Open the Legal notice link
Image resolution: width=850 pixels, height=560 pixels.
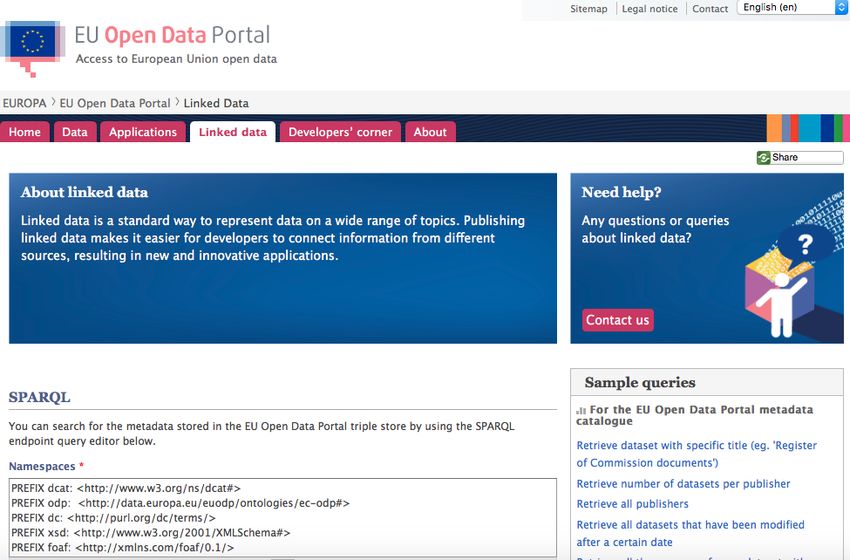pos(649,9)
